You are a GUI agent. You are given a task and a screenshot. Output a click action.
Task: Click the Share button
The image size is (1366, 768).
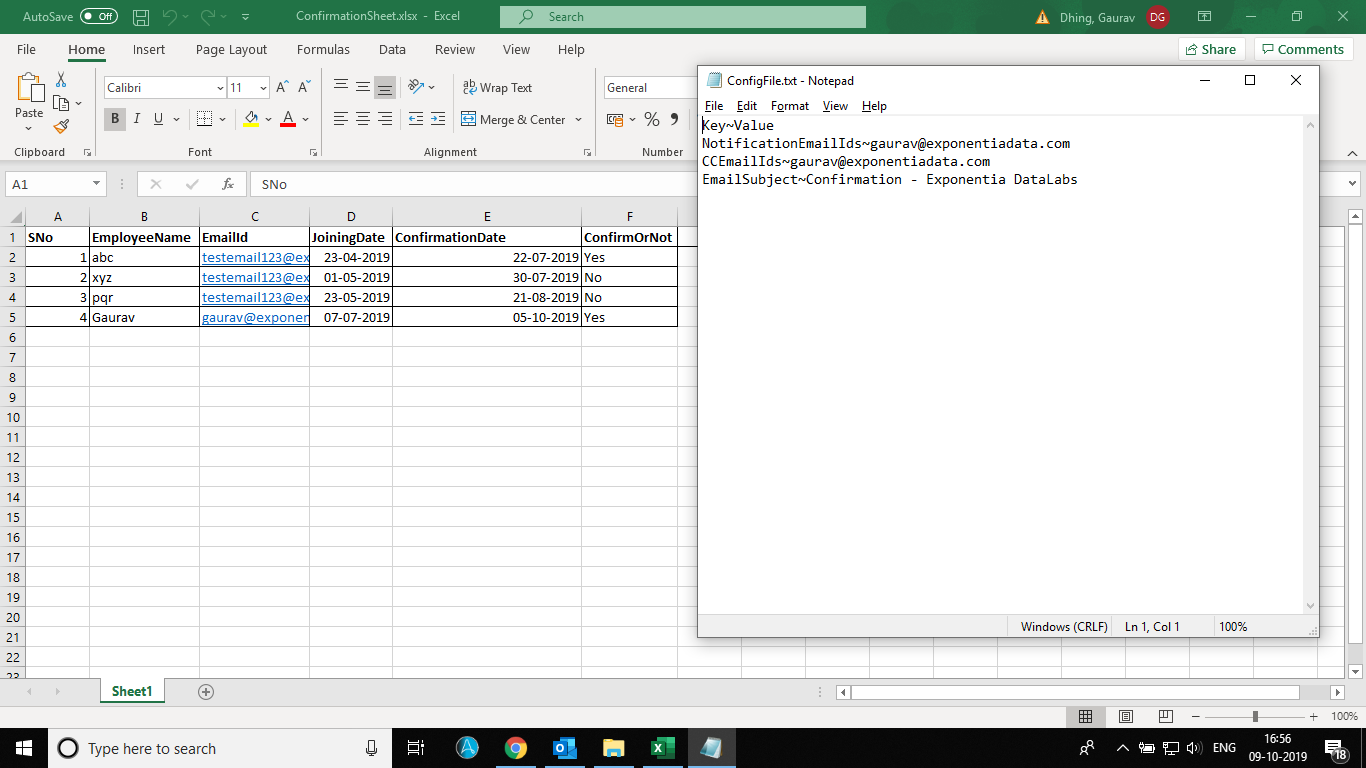coord(1210,49)
